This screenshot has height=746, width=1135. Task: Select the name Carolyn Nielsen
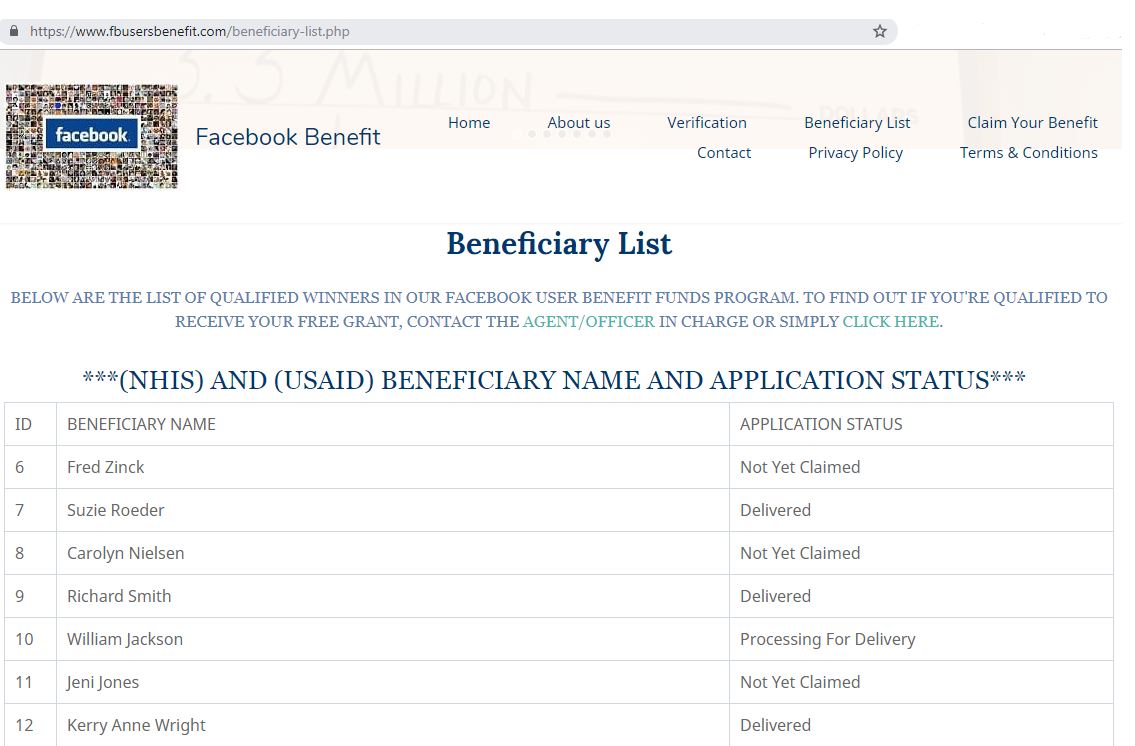point(126,554)
